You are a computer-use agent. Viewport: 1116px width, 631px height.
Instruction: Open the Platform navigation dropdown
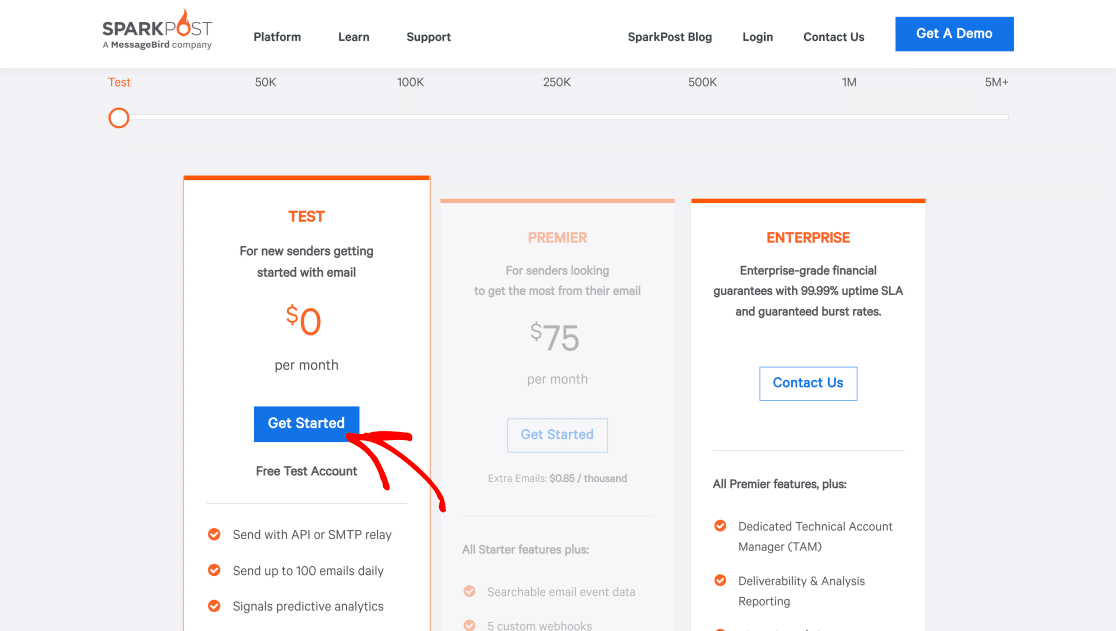pos(277,37)
